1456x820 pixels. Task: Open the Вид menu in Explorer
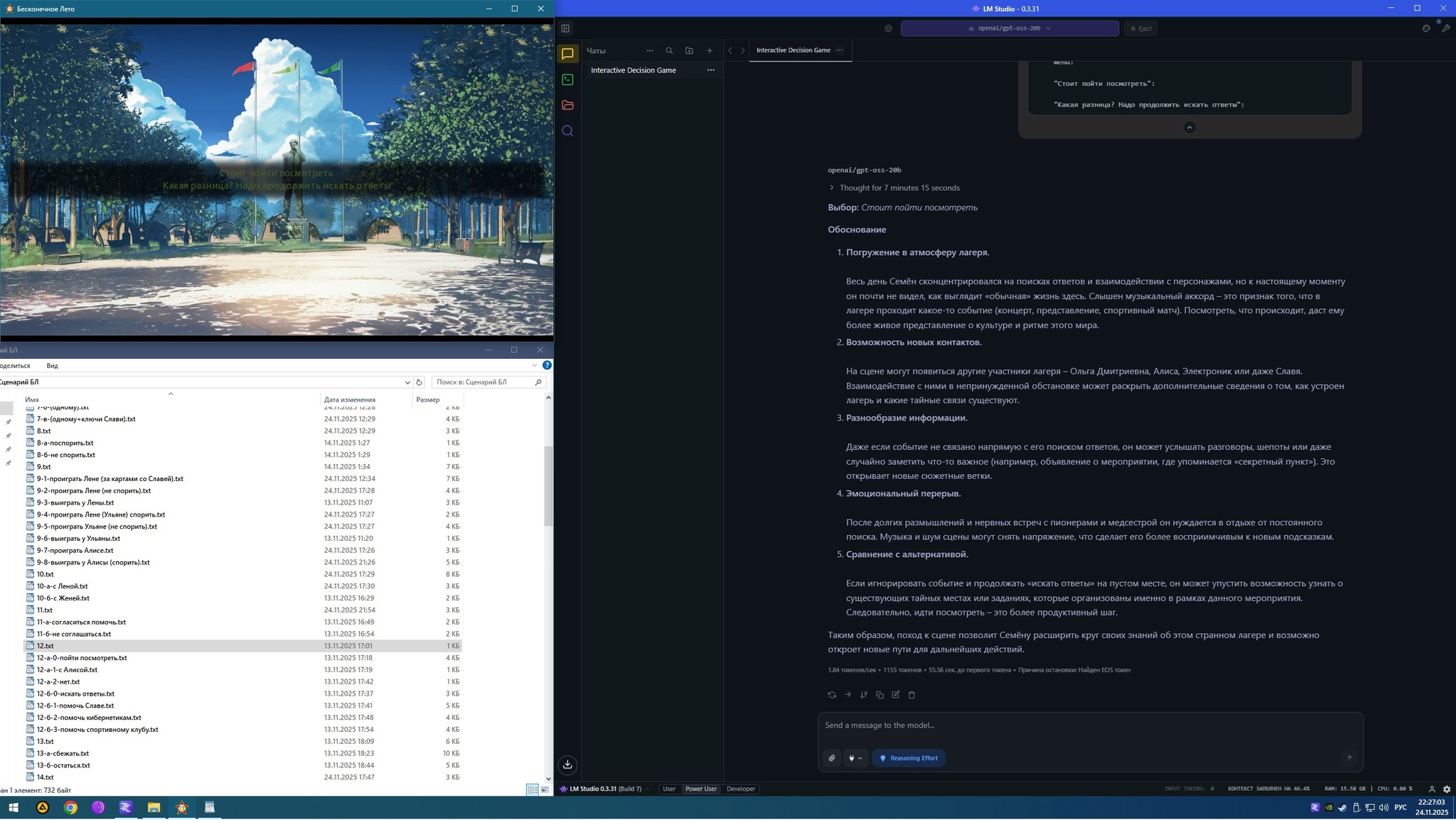point(52,366)
